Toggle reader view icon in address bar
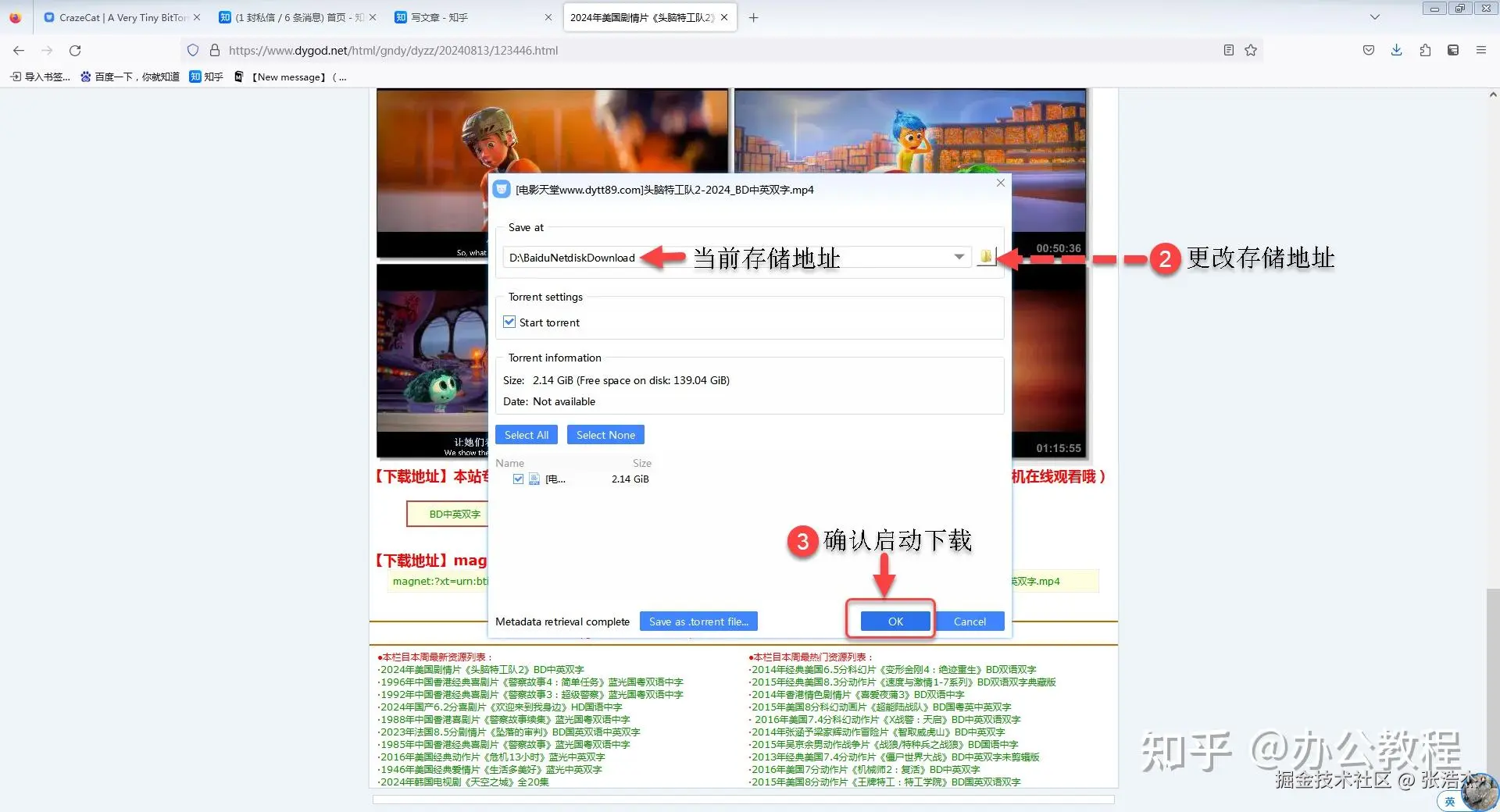Screen dimensions: 1500x812 click(1228, 50)
